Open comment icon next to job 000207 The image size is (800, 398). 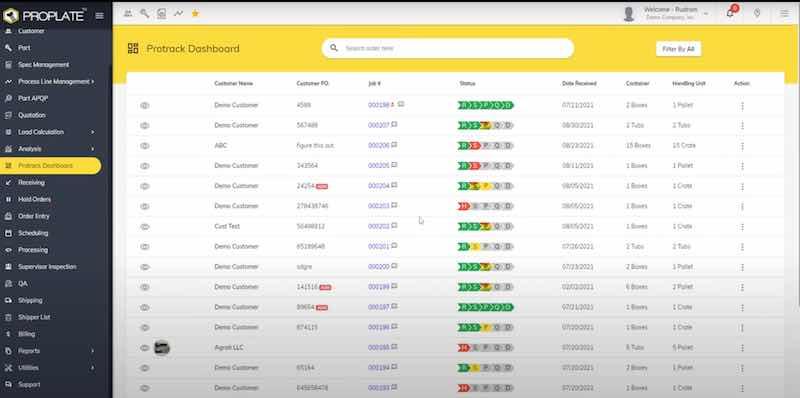[394, 125]
